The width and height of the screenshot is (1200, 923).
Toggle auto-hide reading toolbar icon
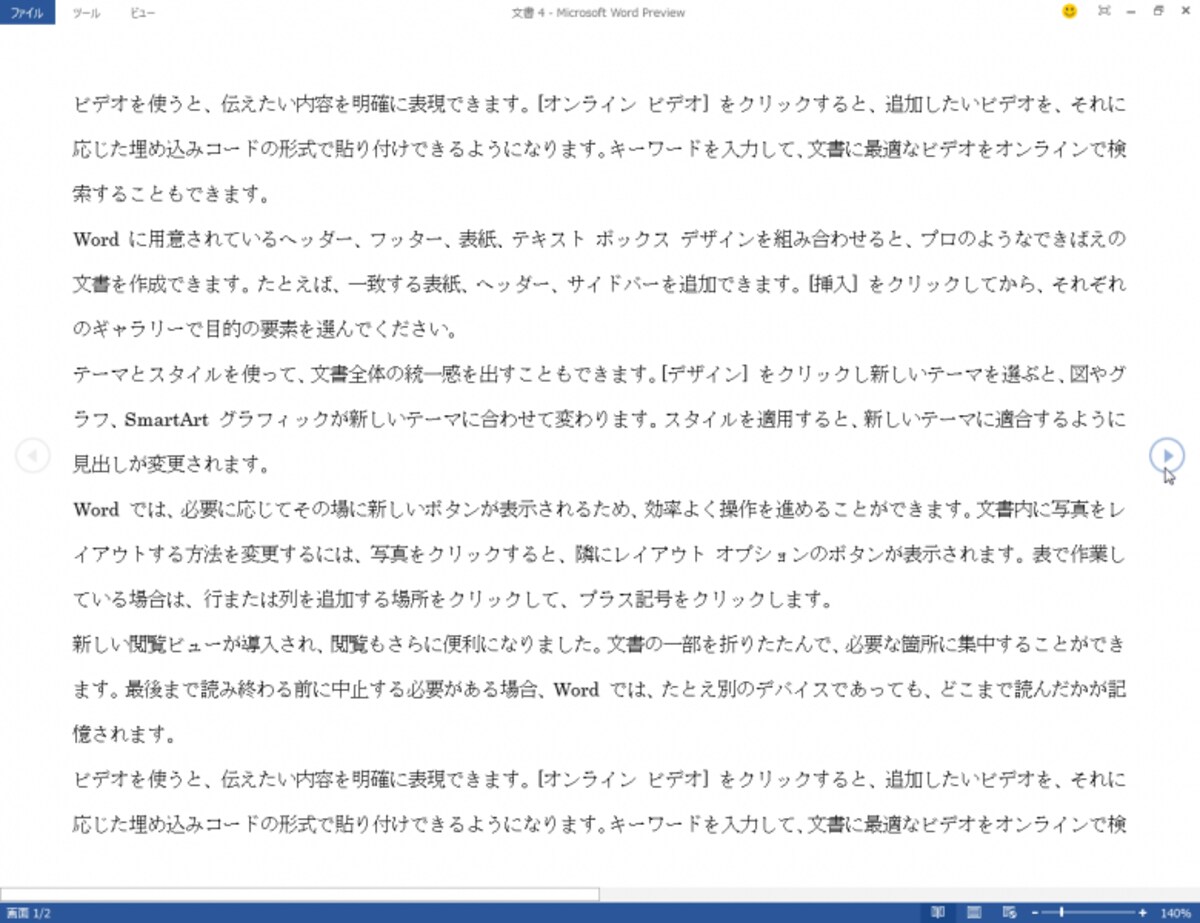1104,12
